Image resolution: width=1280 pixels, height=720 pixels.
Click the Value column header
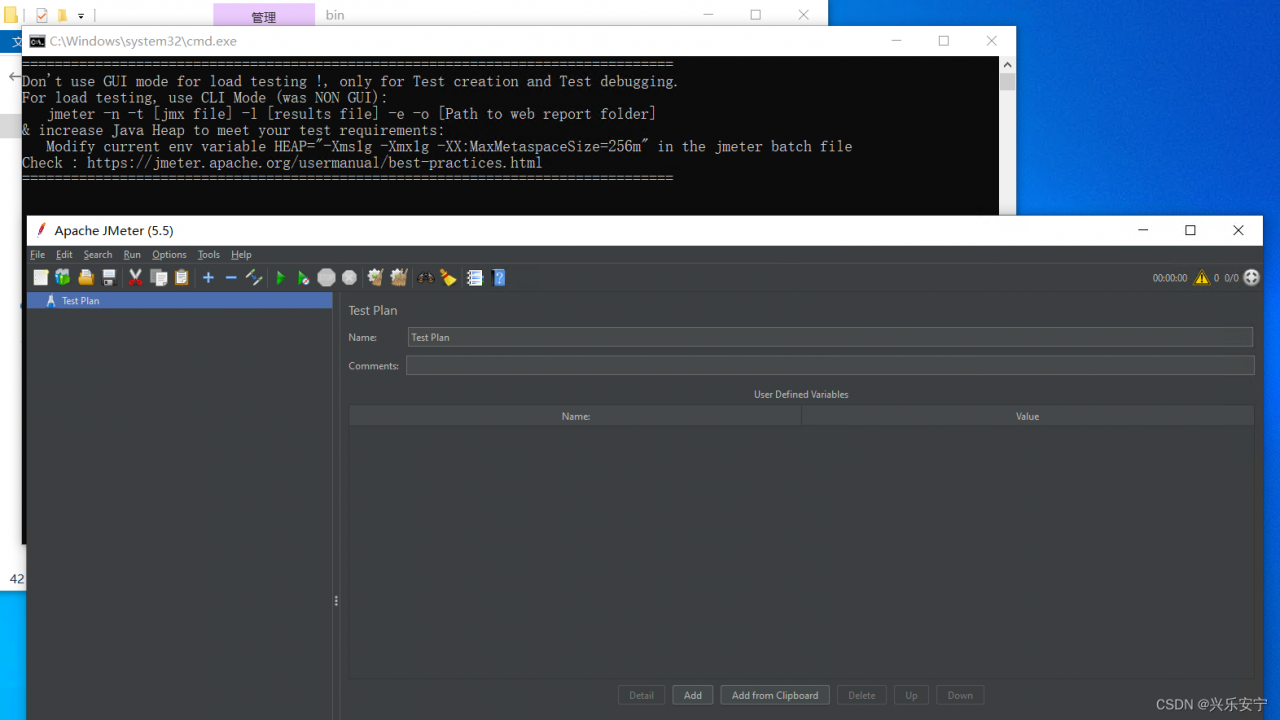(1027, 416)
